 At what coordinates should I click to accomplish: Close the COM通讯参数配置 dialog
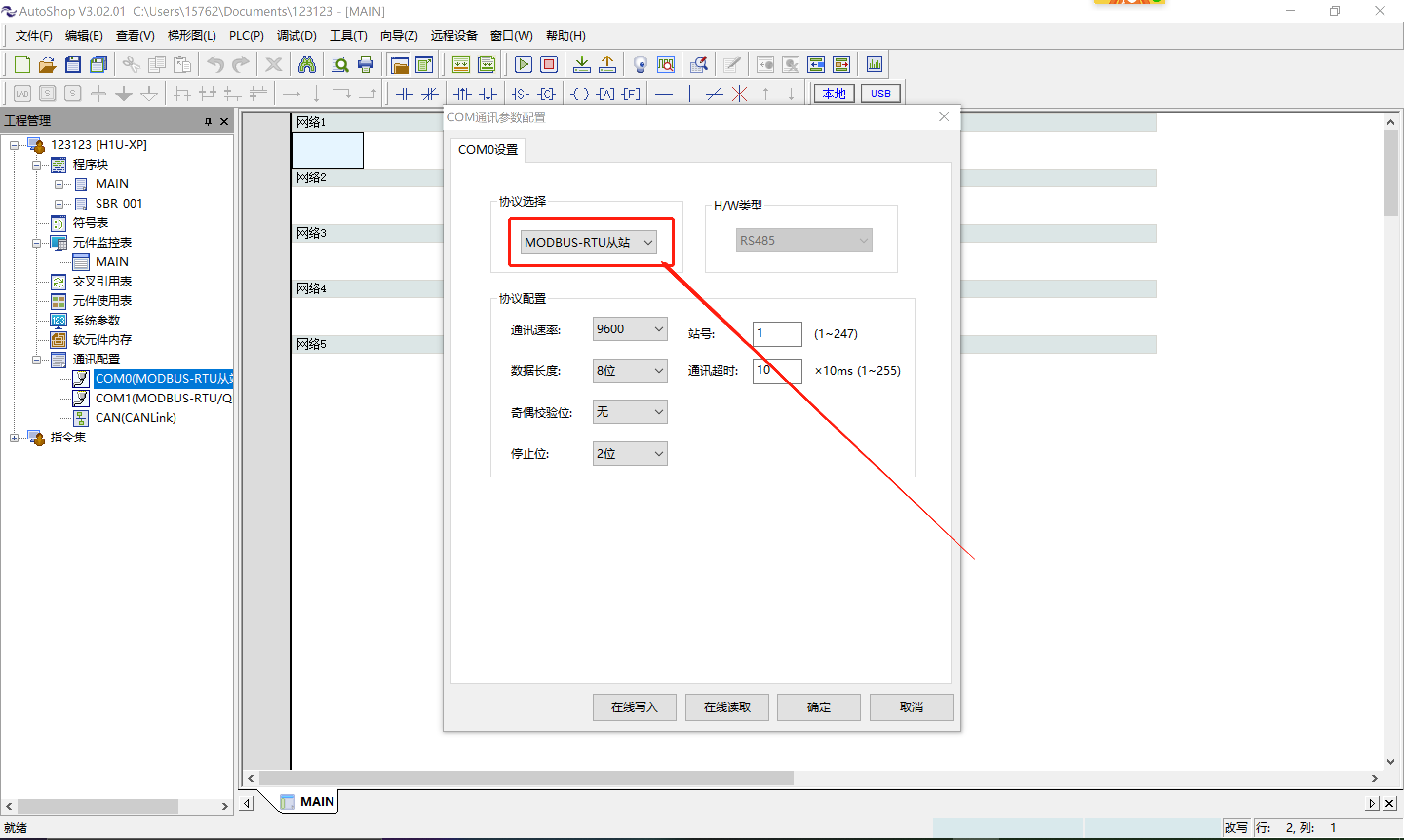pyautogui.click(x=944, y=116)
